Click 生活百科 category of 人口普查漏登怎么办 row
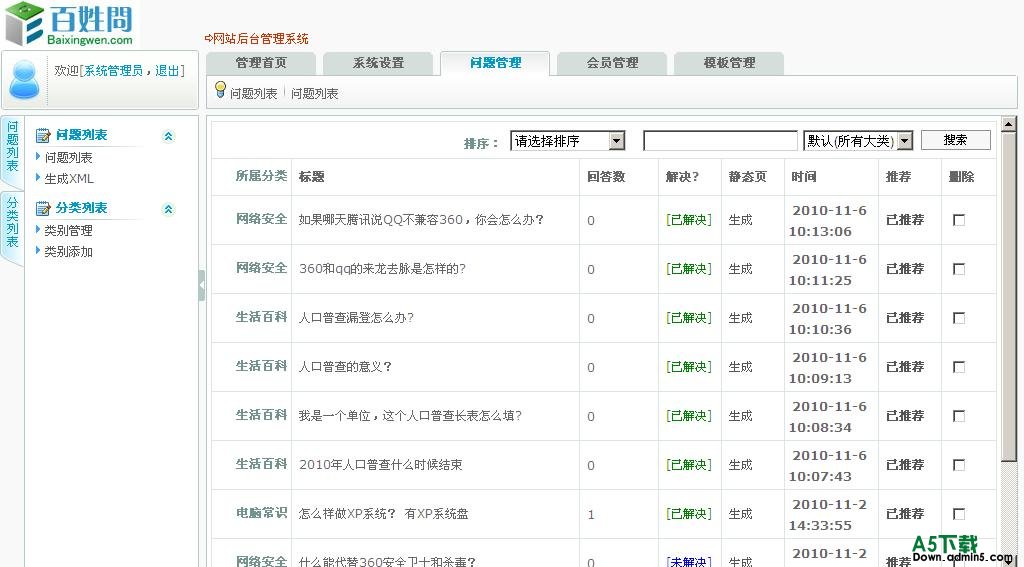1024x567 pixels. (x=261, y=317)
